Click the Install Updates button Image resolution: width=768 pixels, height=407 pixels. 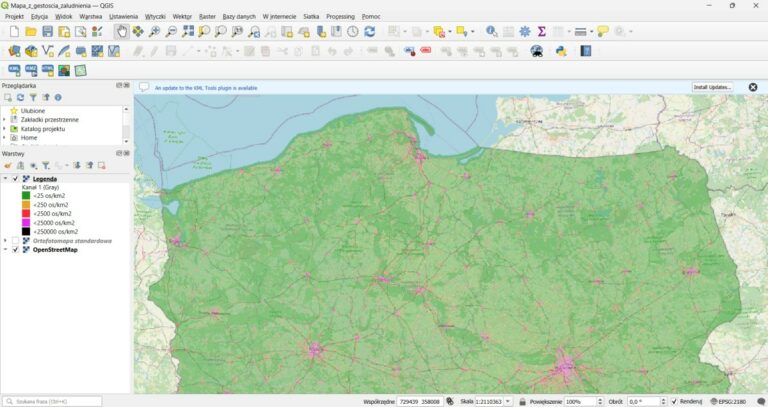pyautogui.click(x=713, y=87)
